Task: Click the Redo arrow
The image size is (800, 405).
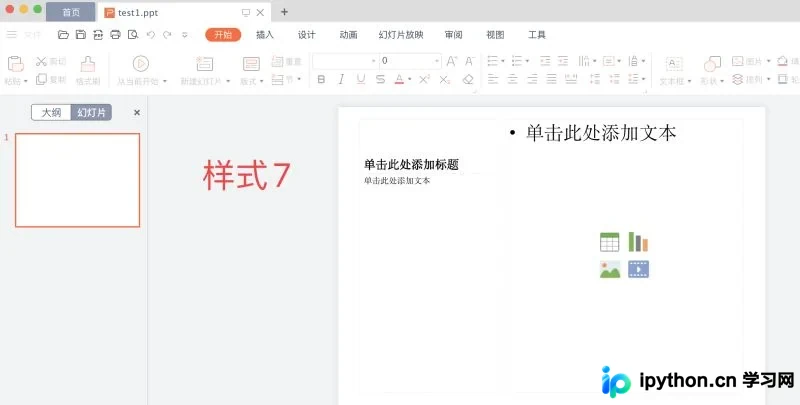Action: coord(167,35)
